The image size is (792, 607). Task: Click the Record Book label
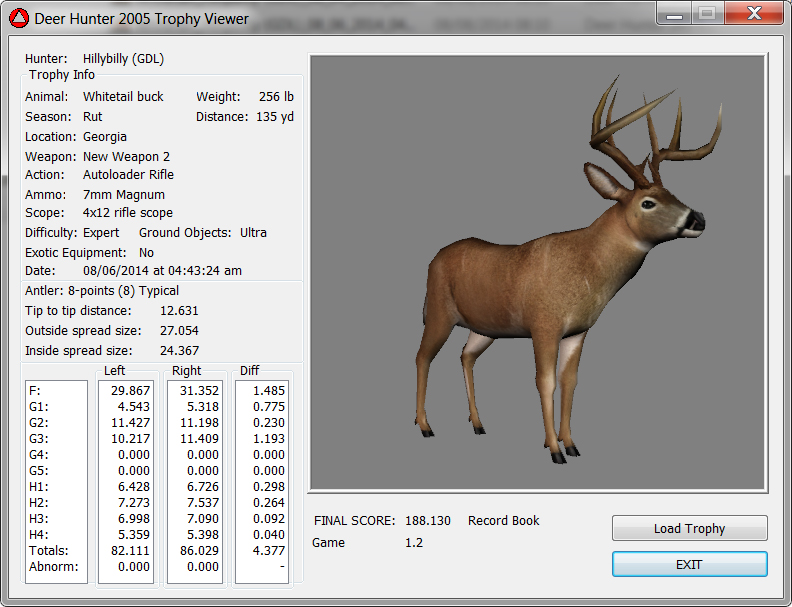(503, 521)
